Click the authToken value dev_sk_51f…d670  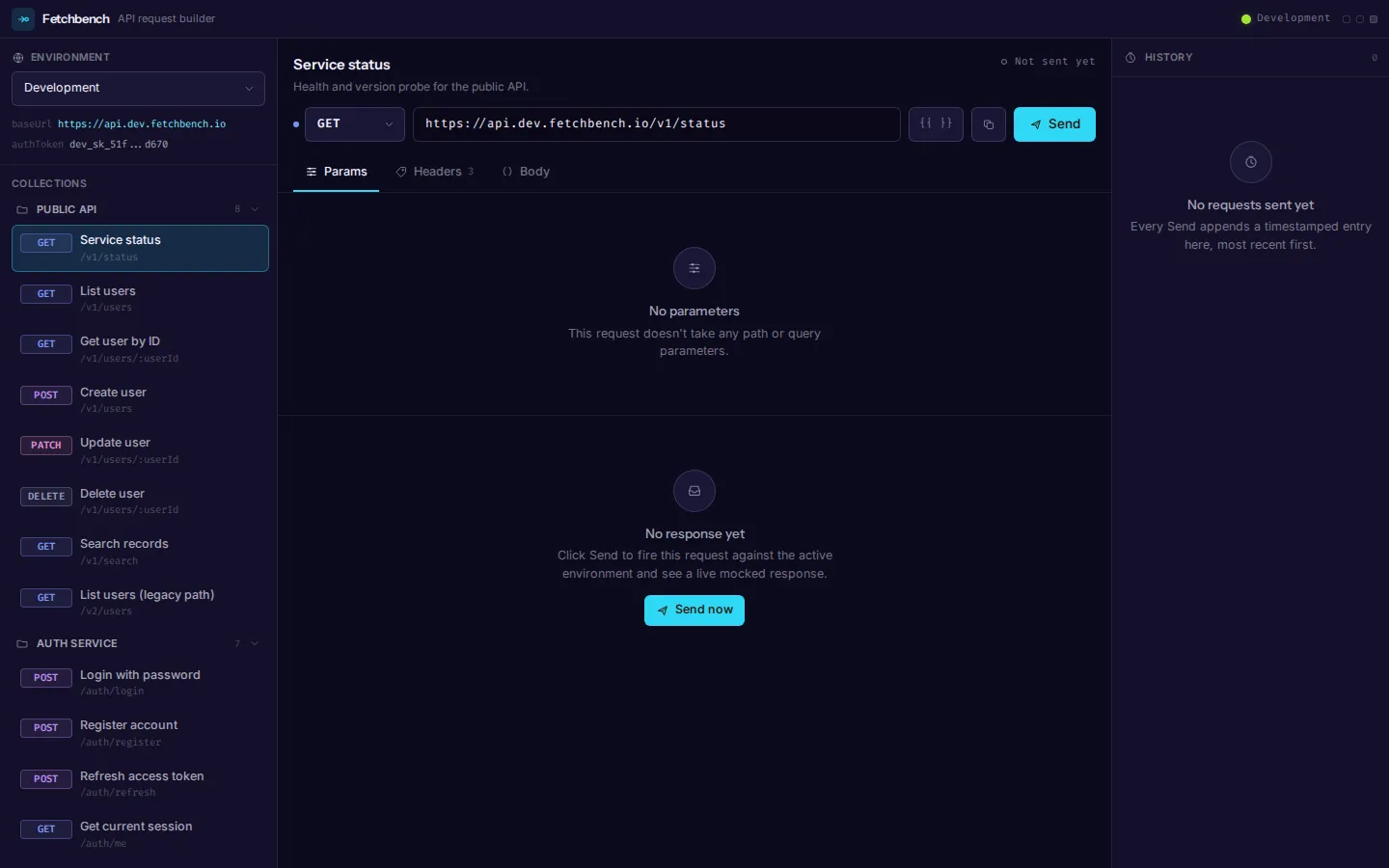coord(119,145)
